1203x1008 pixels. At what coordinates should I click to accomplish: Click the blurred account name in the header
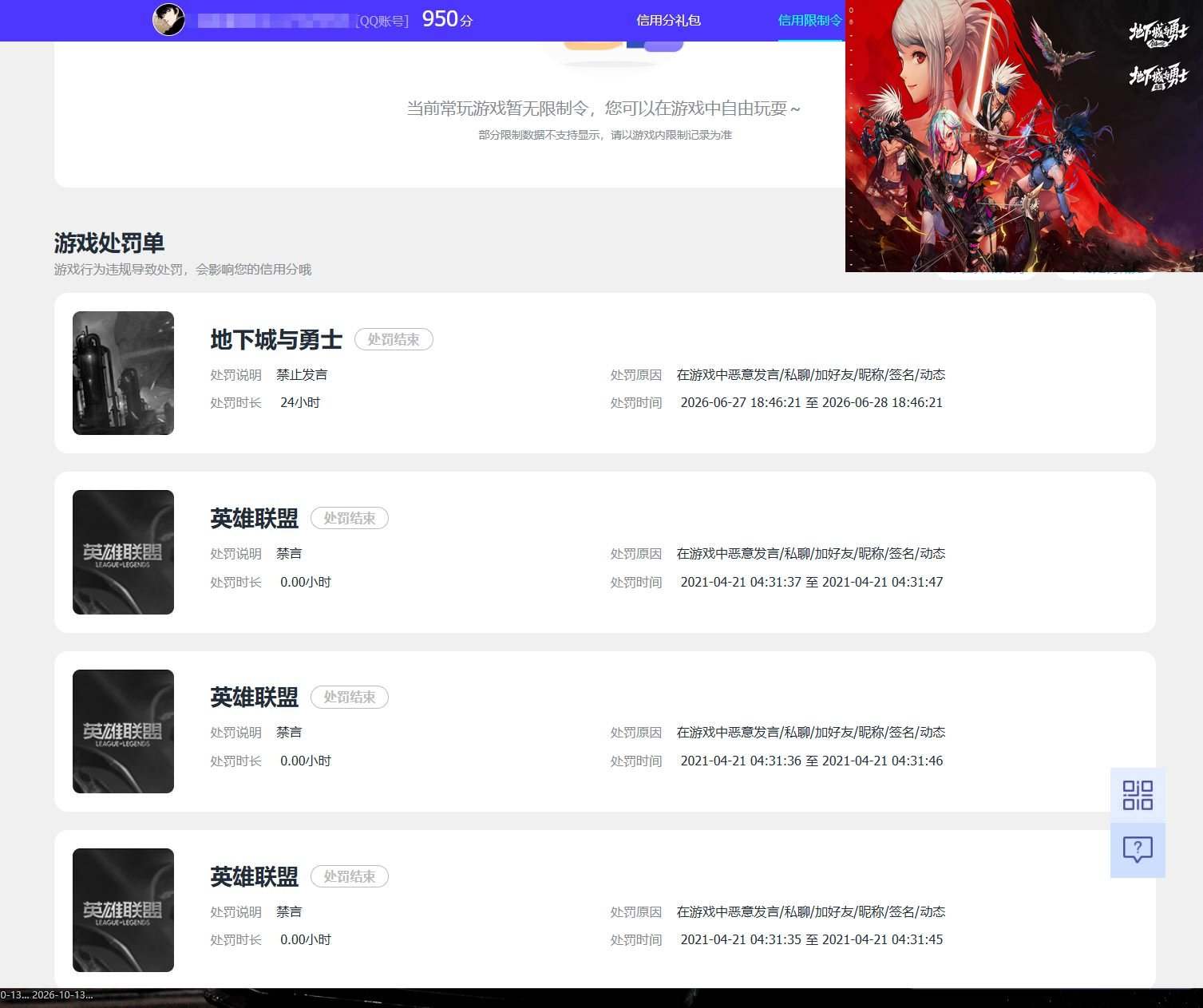pos(273,21)
